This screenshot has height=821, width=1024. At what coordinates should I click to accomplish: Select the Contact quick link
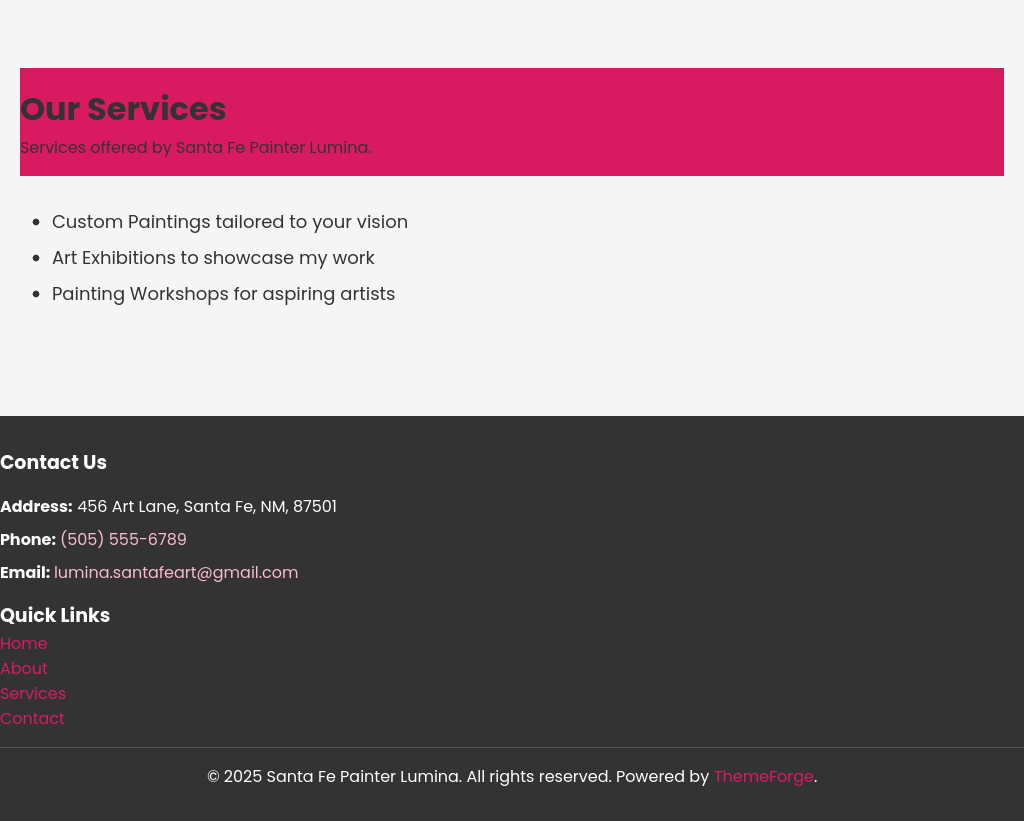(x=32, y=719)
